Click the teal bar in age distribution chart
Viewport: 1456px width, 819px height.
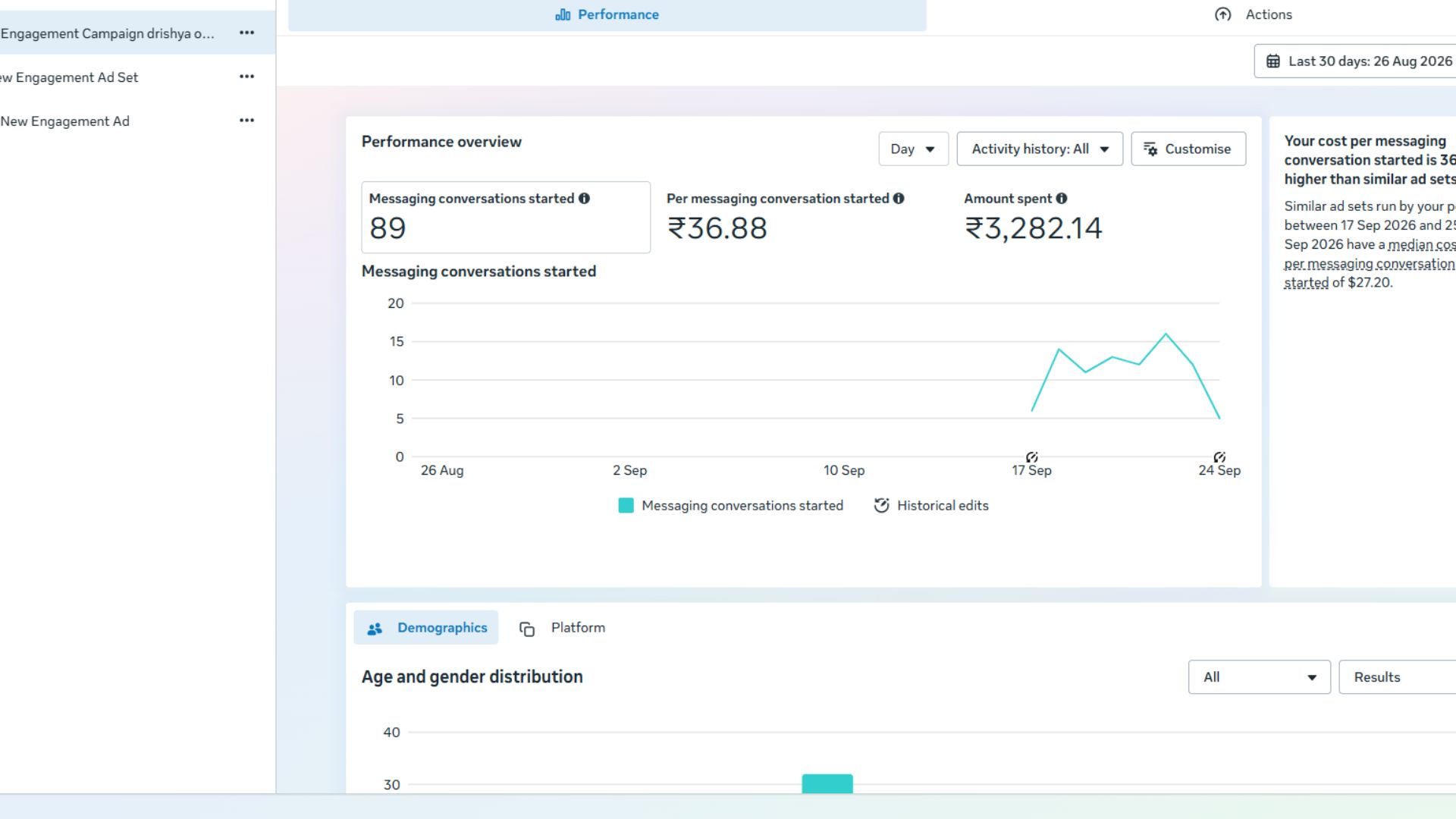pos(827,784)
